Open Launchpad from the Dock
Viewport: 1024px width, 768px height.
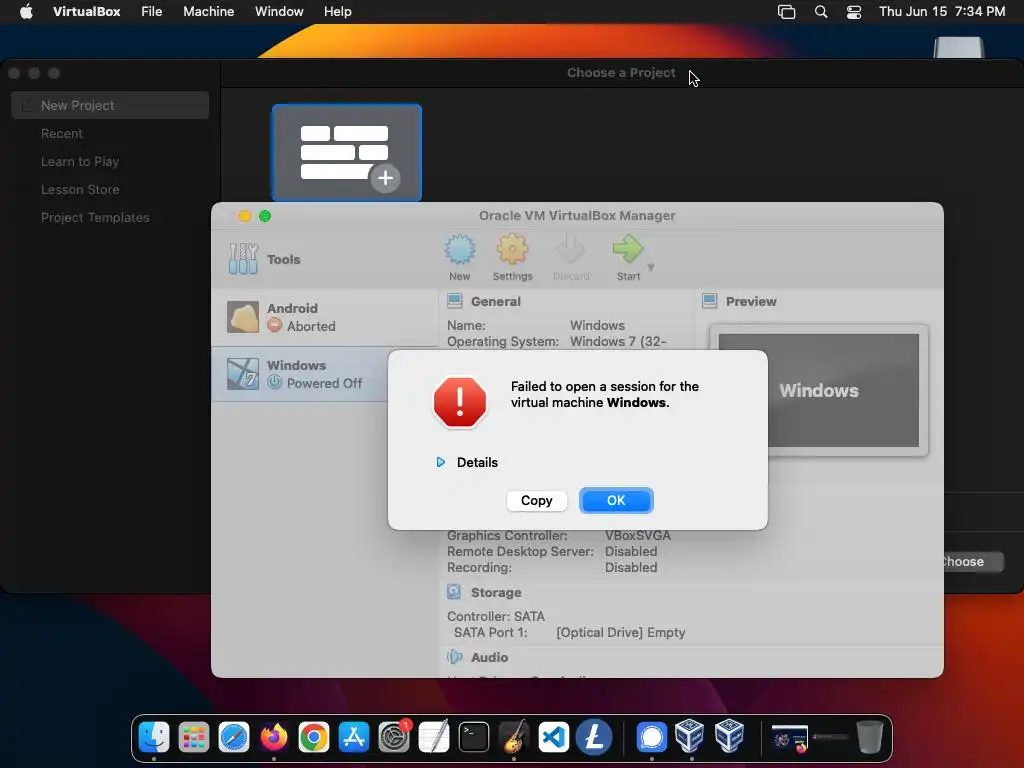(194, 737)
